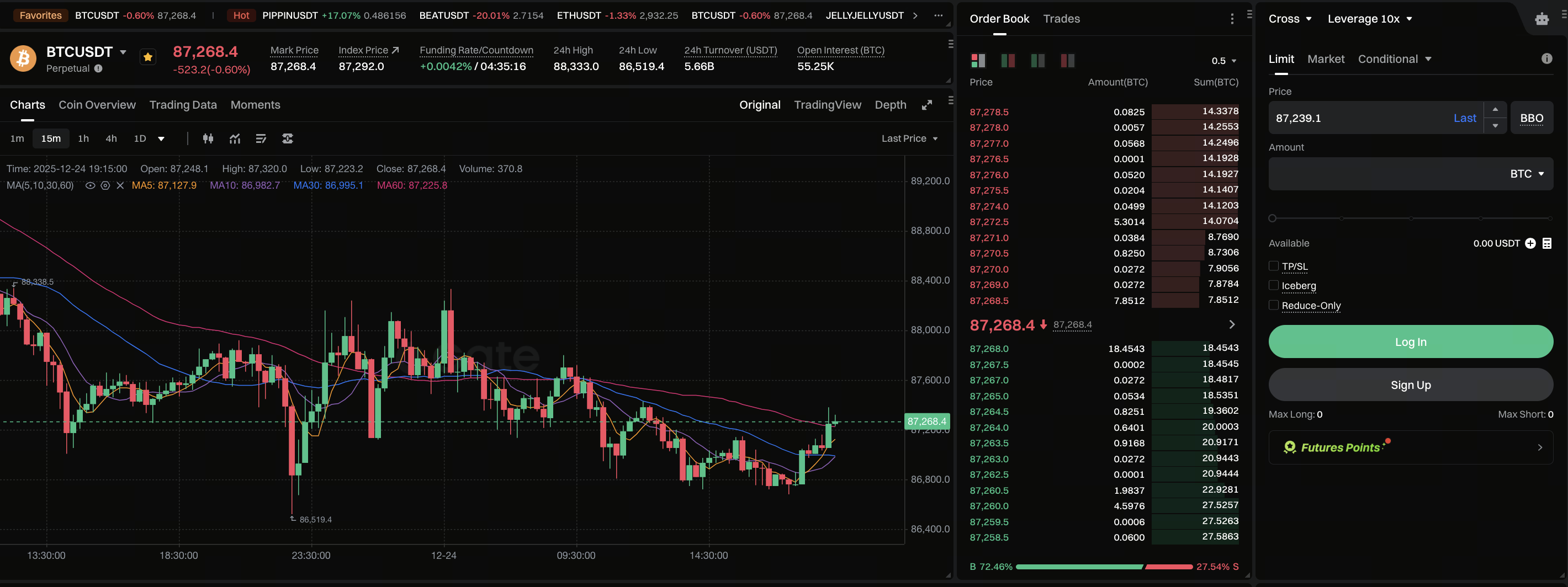
Task: Click the BBO price button
Action: click(1532, 118)
